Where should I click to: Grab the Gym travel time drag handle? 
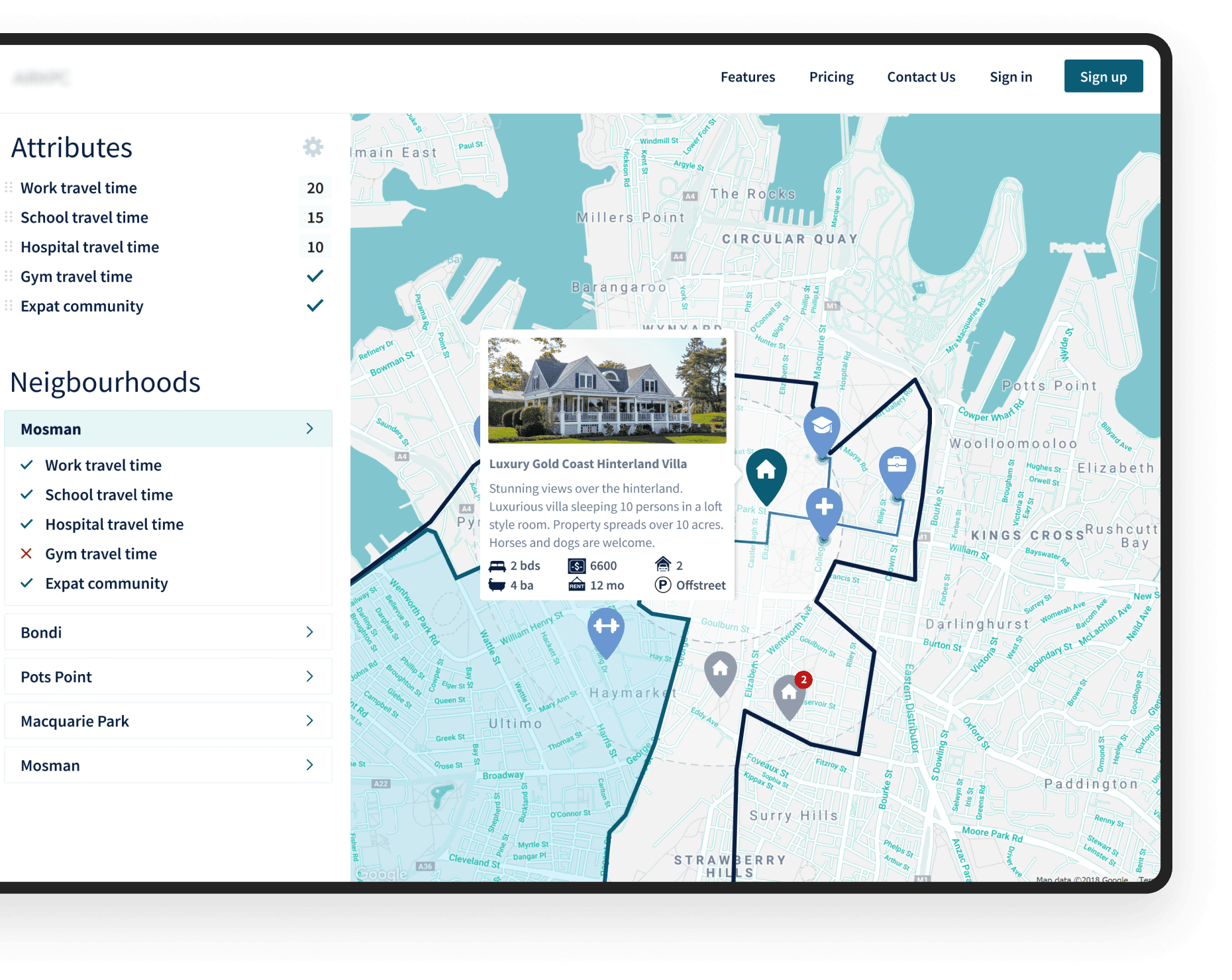click(9, 277)
